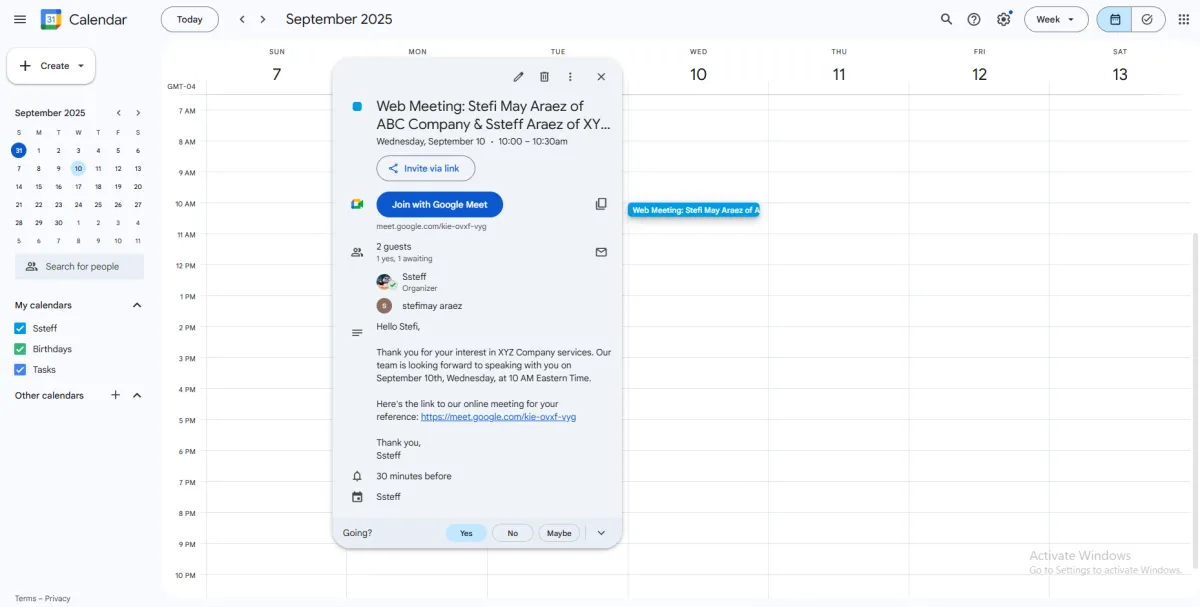The image size is (1200, 607).
Task: Open Saturday 13 day view from the header
Action: point(1120,74)
